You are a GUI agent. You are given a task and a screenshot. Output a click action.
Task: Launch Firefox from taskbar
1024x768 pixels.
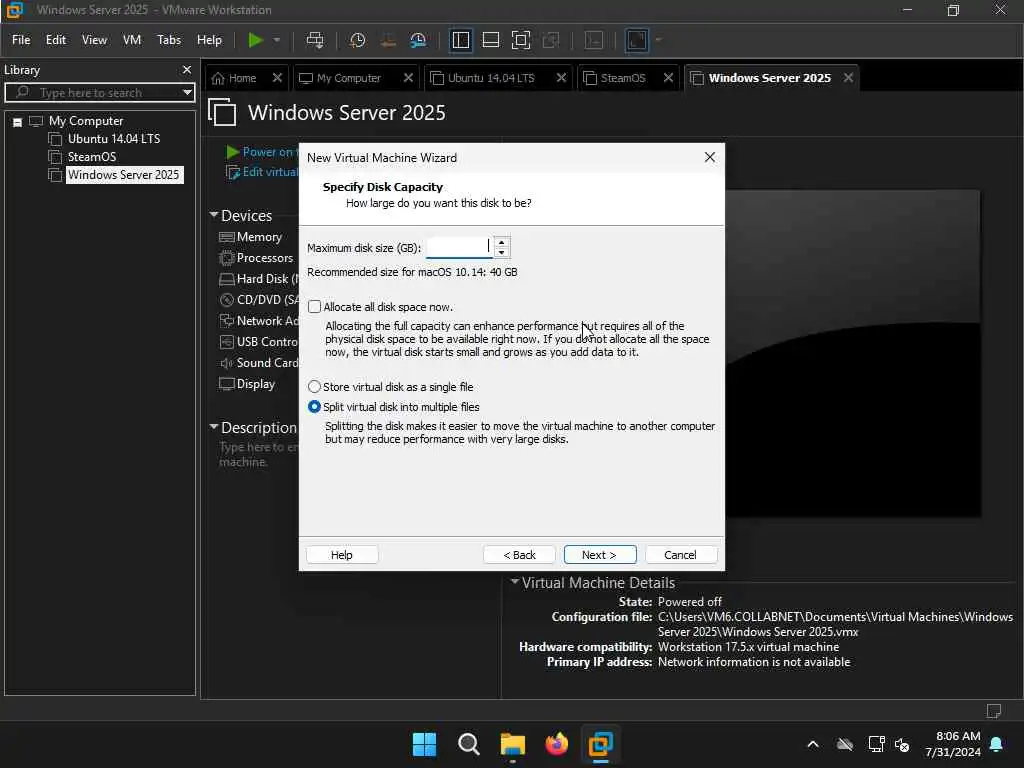[x=556, y=743]
